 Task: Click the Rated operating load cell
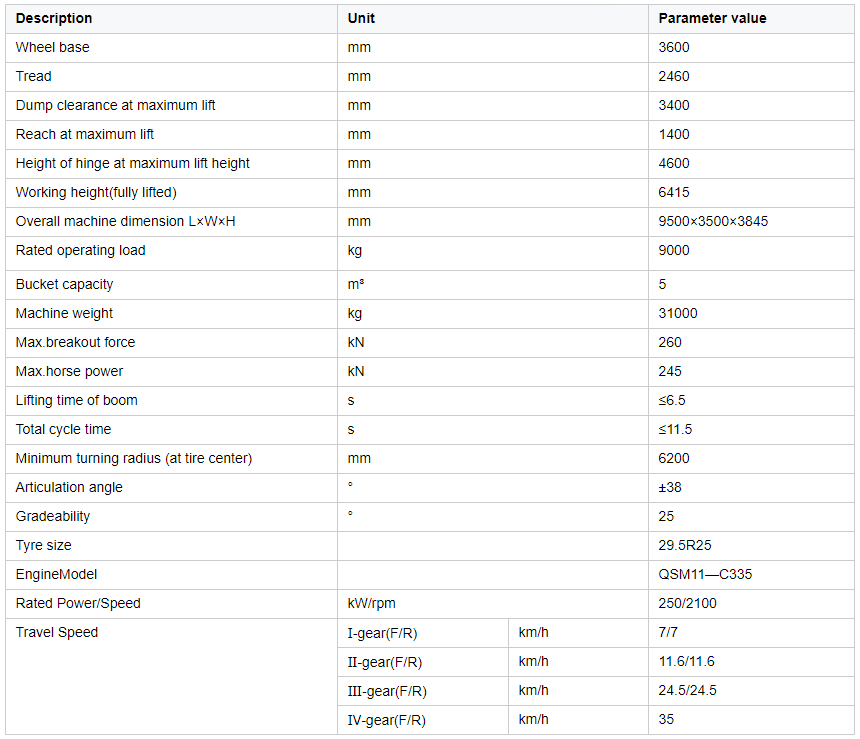(171, 253)
